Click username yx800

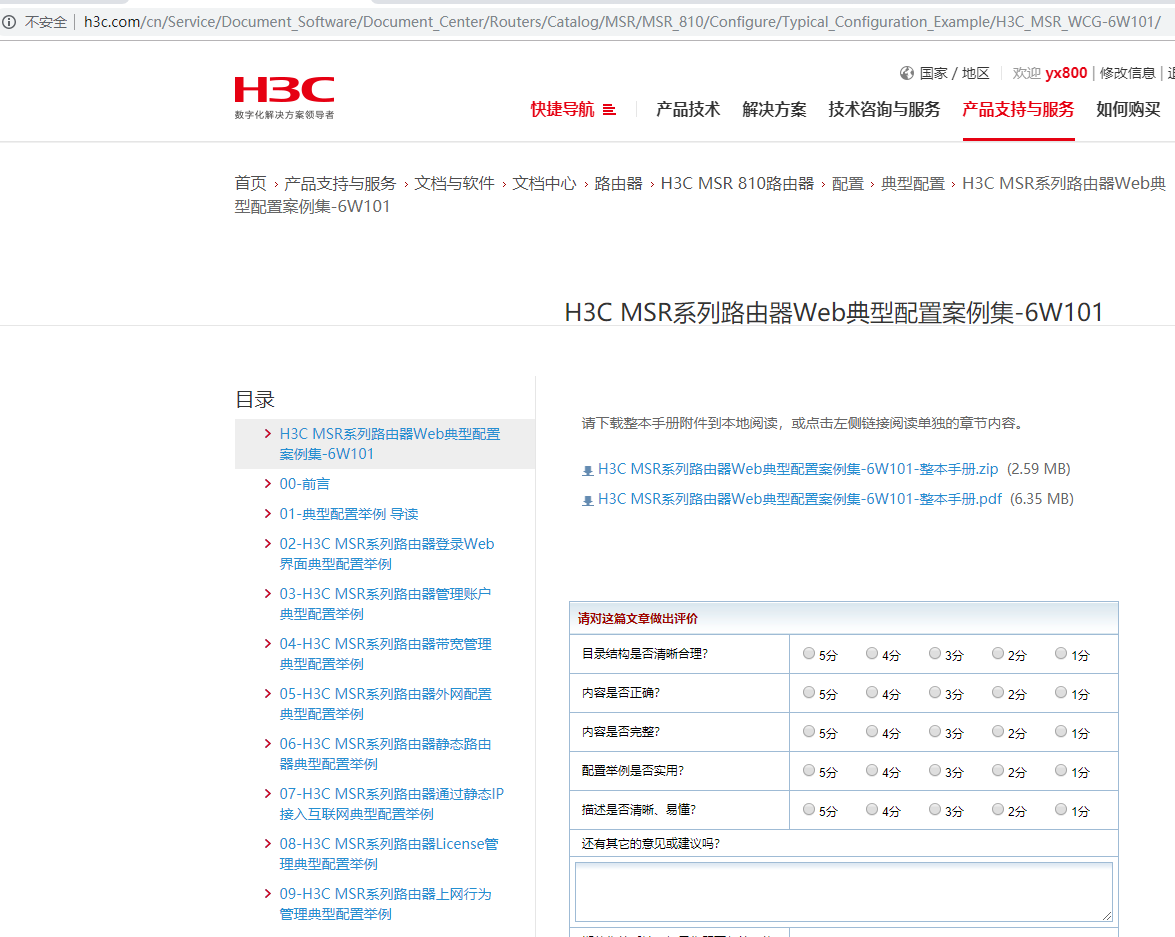pyautogui.click(x=1066, y=73)
